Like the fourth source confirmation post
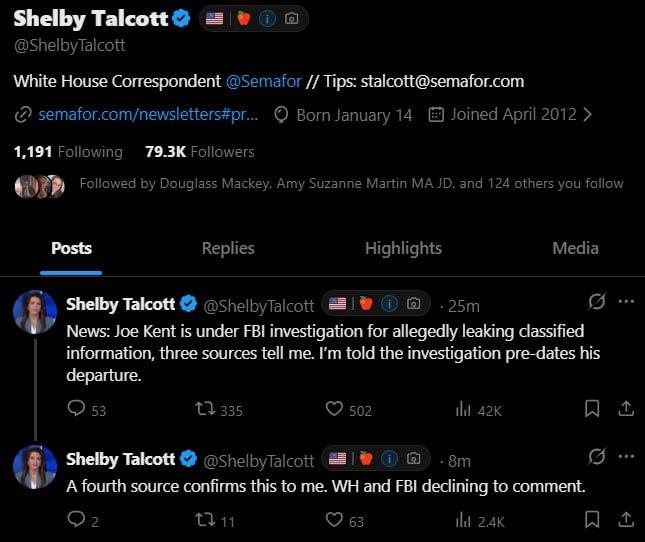The height and width of the screenshot is (542, 645). [335, 520]
